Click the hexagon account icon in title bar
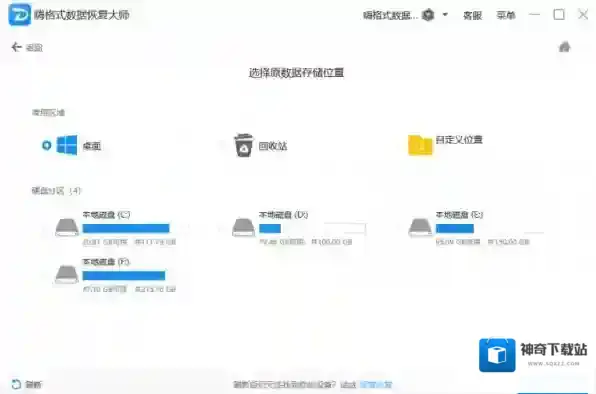 pos(428,15)
